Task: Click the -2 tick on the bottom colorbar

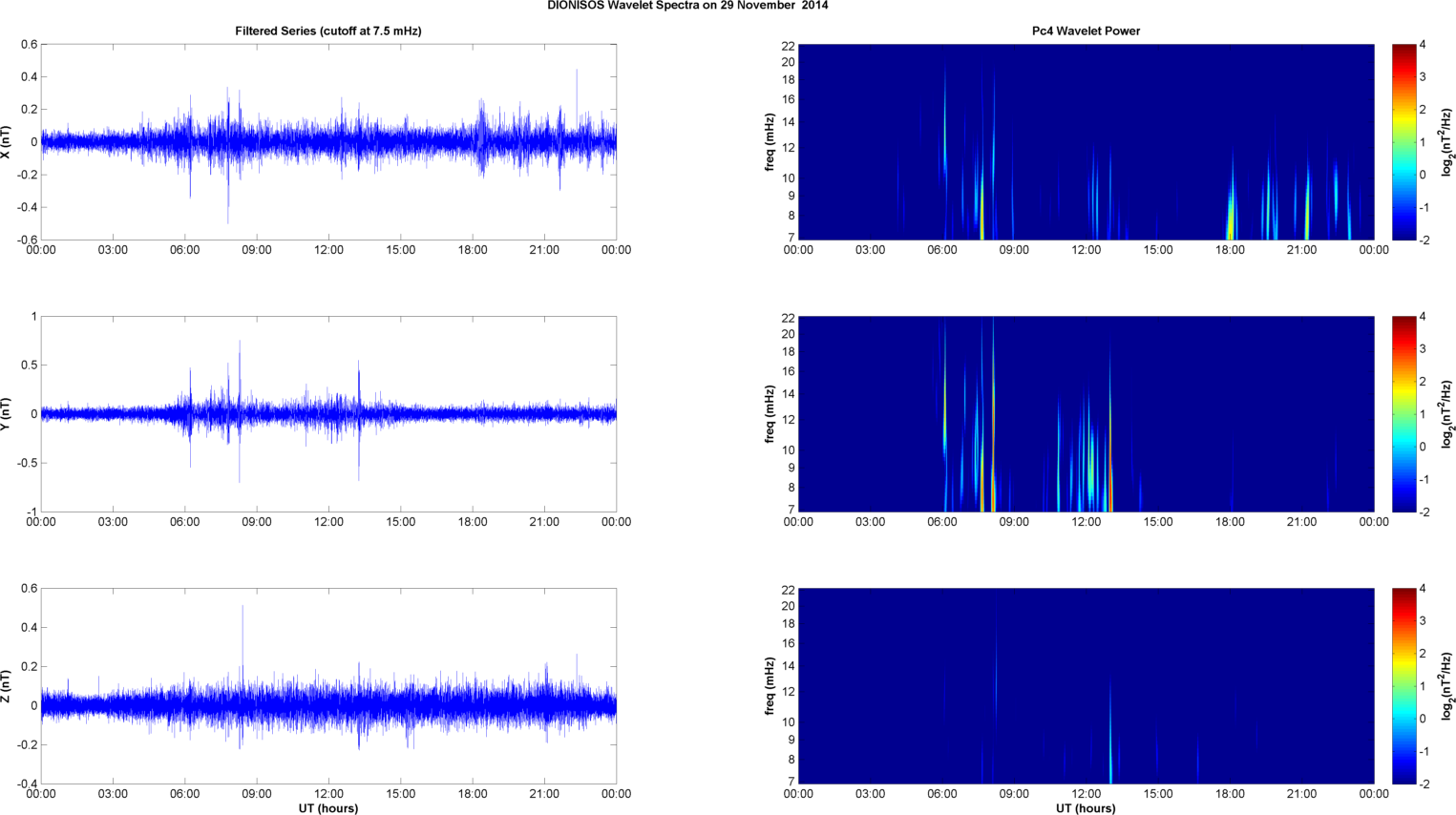Action: click(x=1424, y=784)
